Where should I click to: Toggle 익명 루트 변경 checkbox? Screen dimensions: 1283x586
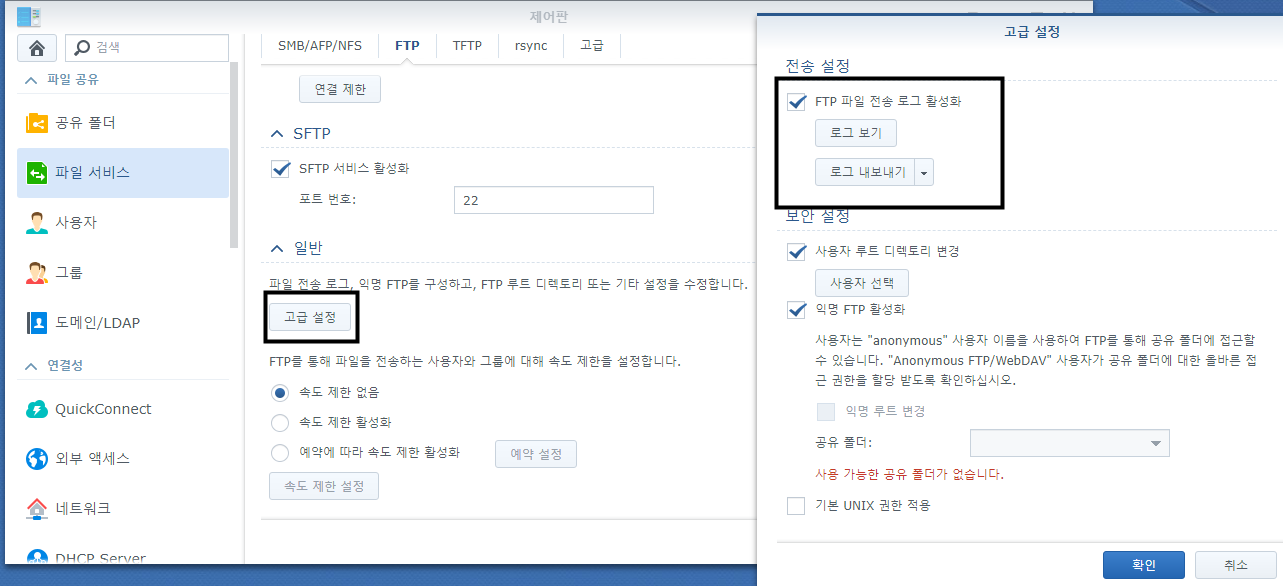(x=826, y=412)
